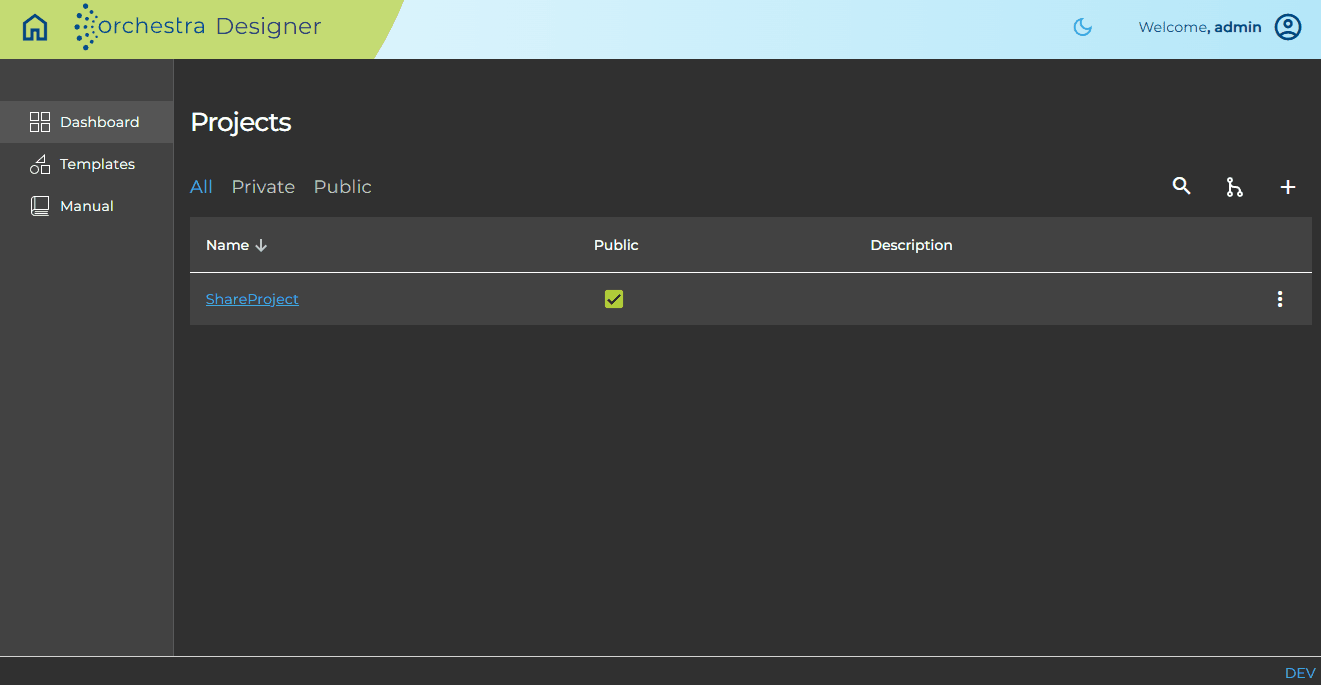The height and width of the screenshot is (685, 1321).
Task: Sort by Name column arrow
Action: pos(262,245)
